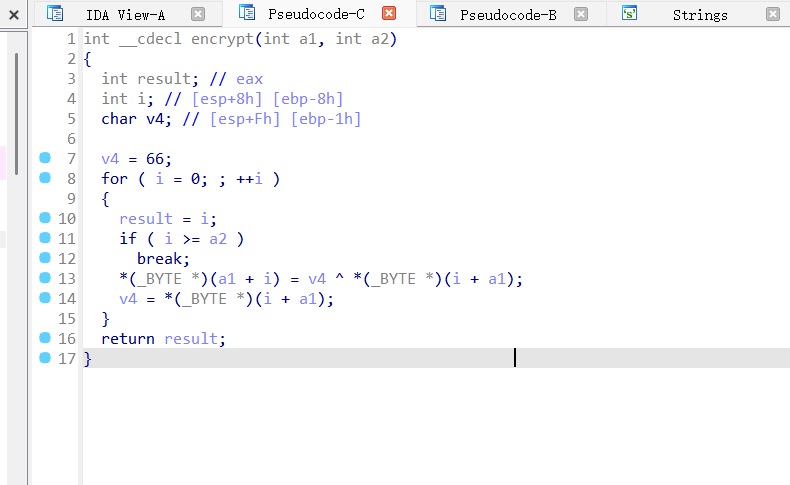Open the Pseudocode-B tab label
The width and height of the screenshot is (790, 485).
click(508, 14)
